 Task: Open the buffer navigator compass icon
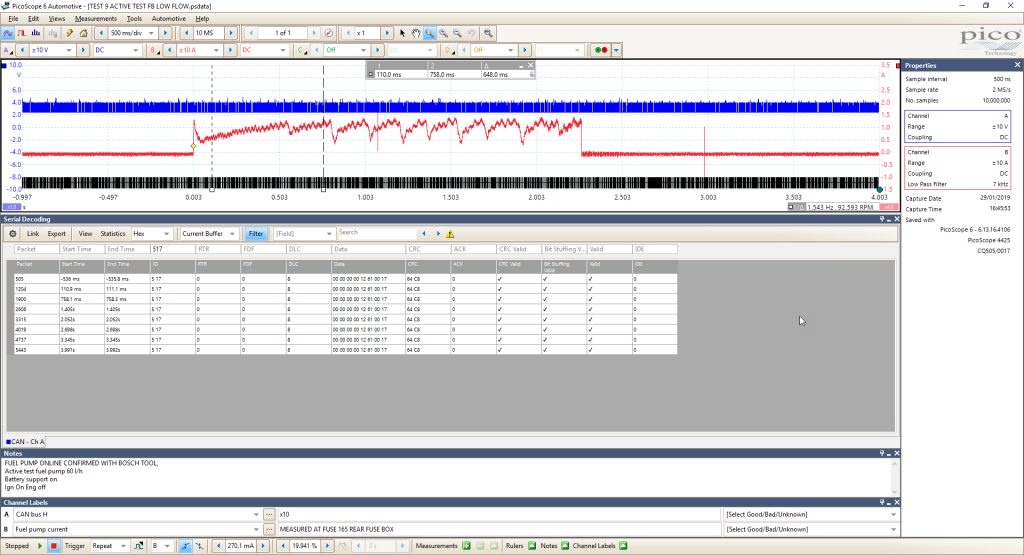329,33
